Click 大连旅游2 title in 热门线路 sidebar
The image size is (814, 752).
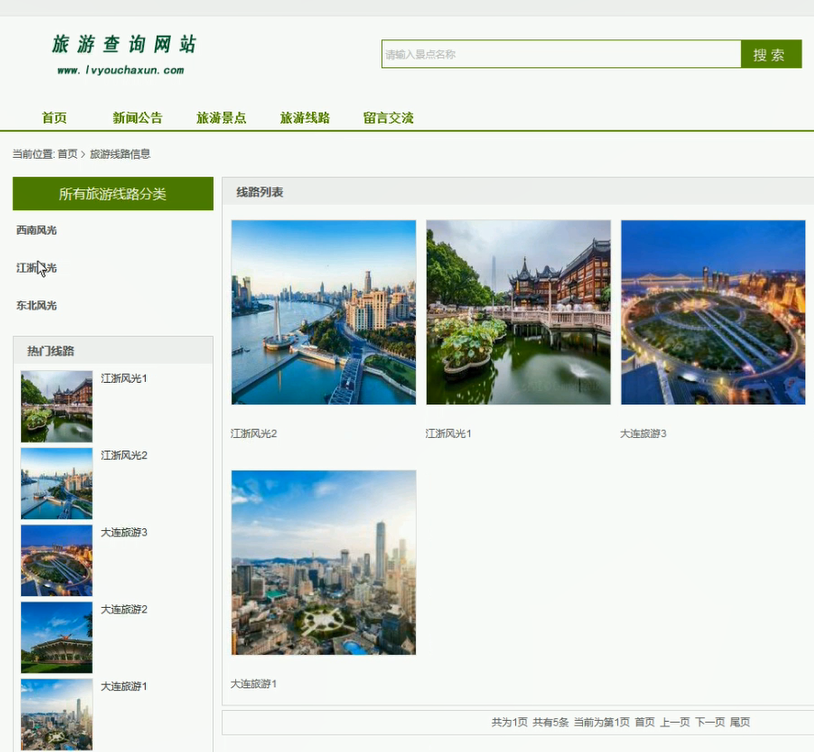coord(124,609)
